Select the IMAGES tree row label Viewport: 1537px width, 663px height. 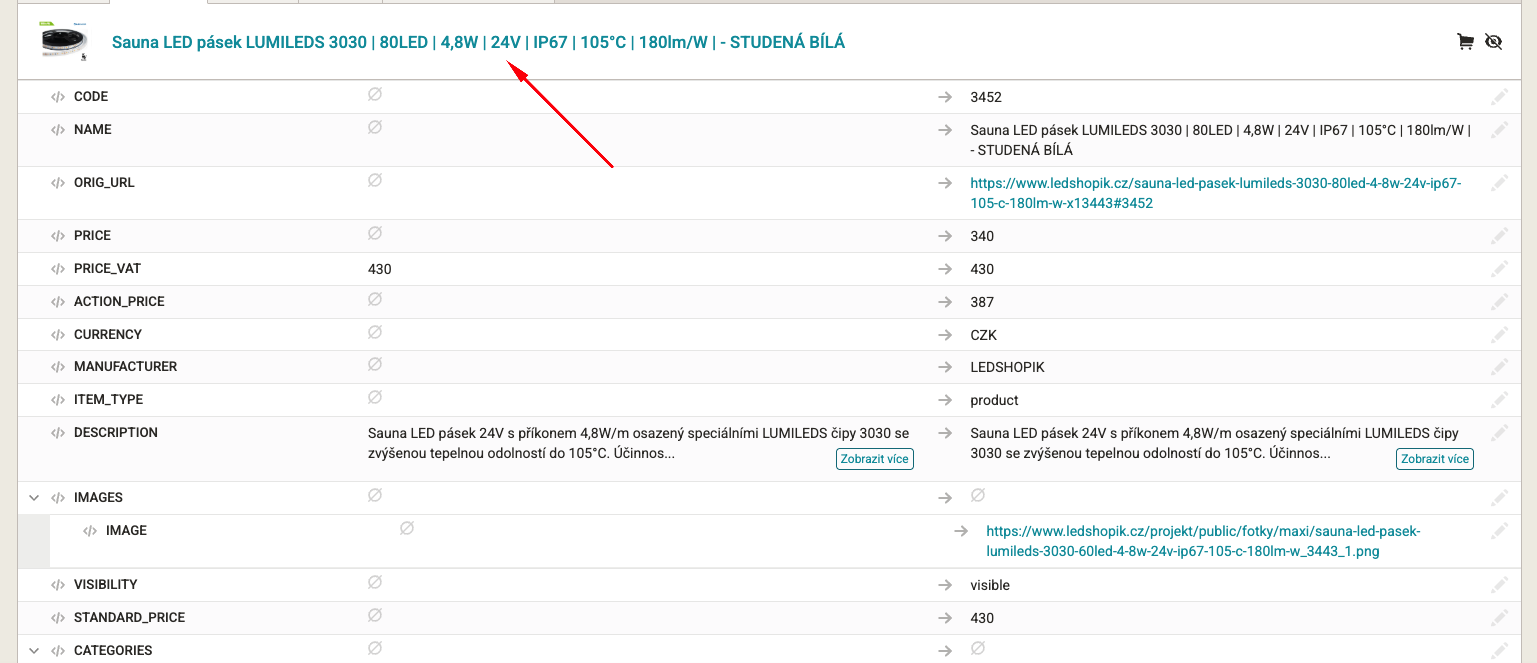98,498
